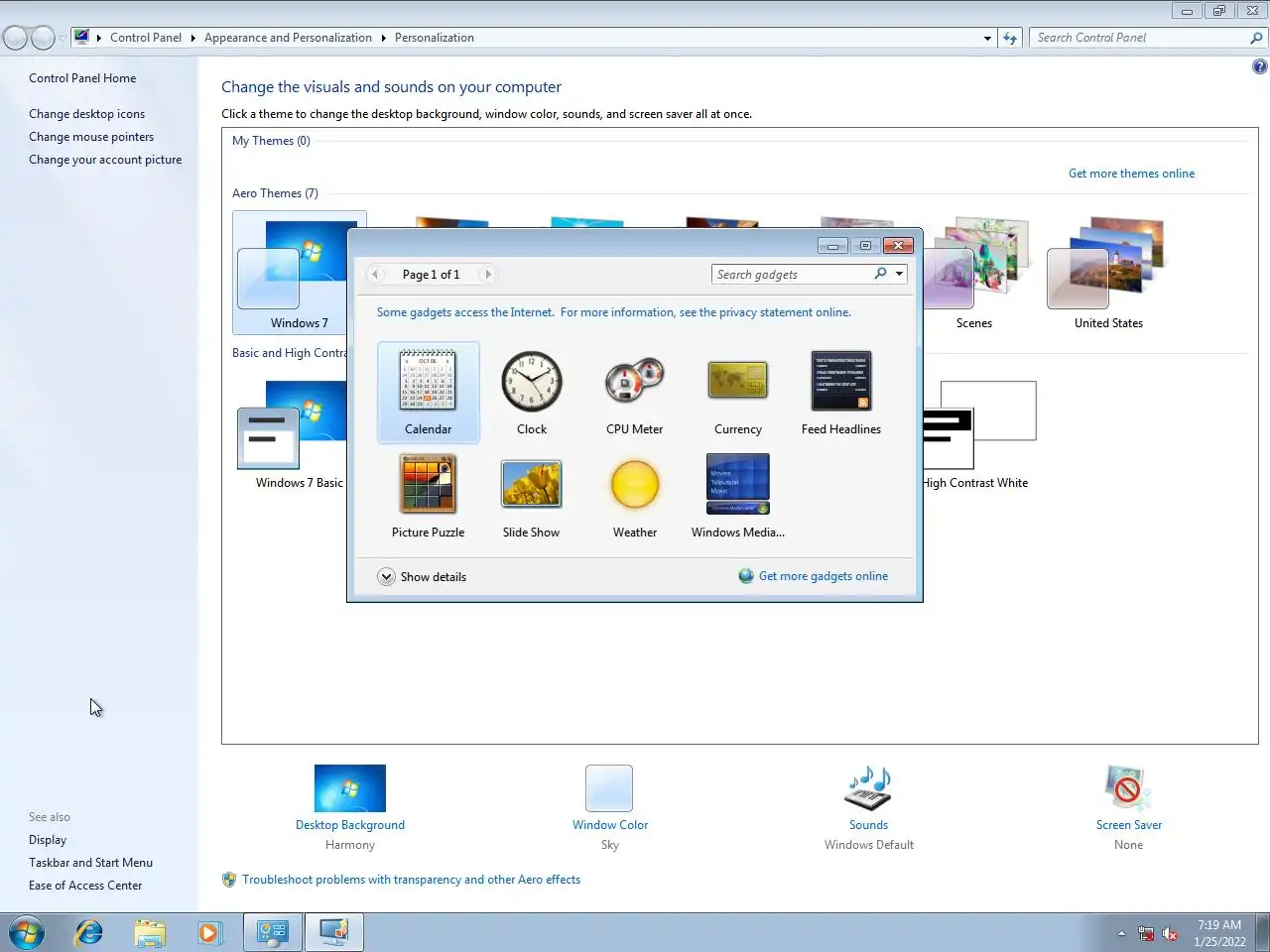
Task: Select the United States theme
Action: pos(1108,273)
